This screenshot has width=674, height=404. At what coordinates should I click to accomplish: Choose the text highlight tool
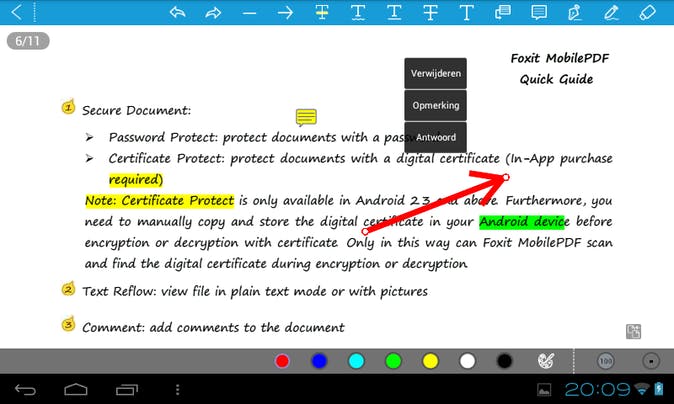322,12
